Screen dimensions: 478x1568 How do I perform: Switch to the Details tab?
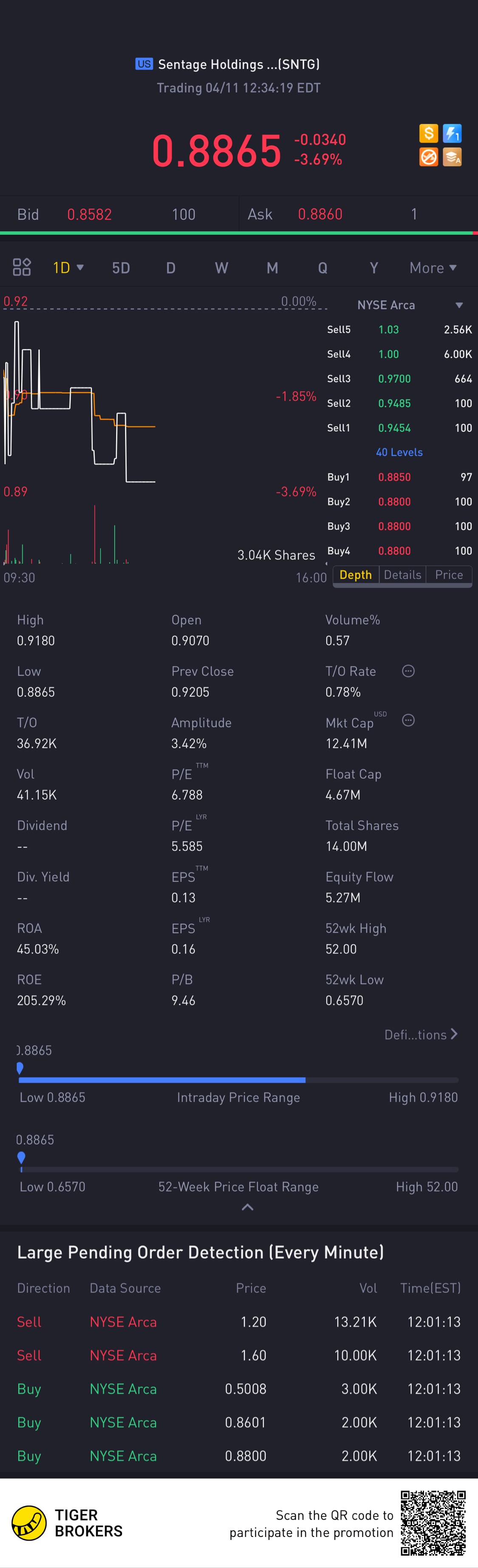[x=402, y=575]
